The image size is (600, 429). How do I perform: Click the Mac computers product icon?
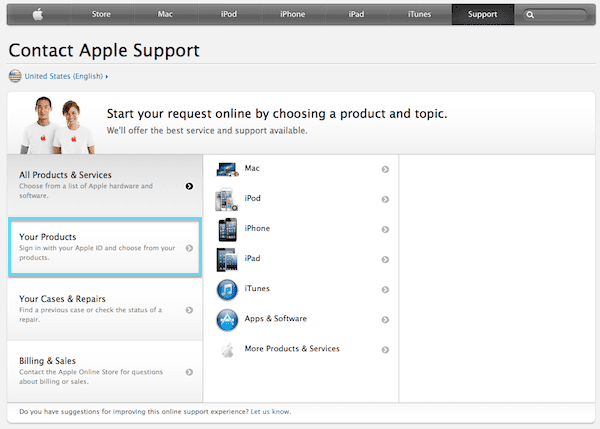[x=228, y=169]
